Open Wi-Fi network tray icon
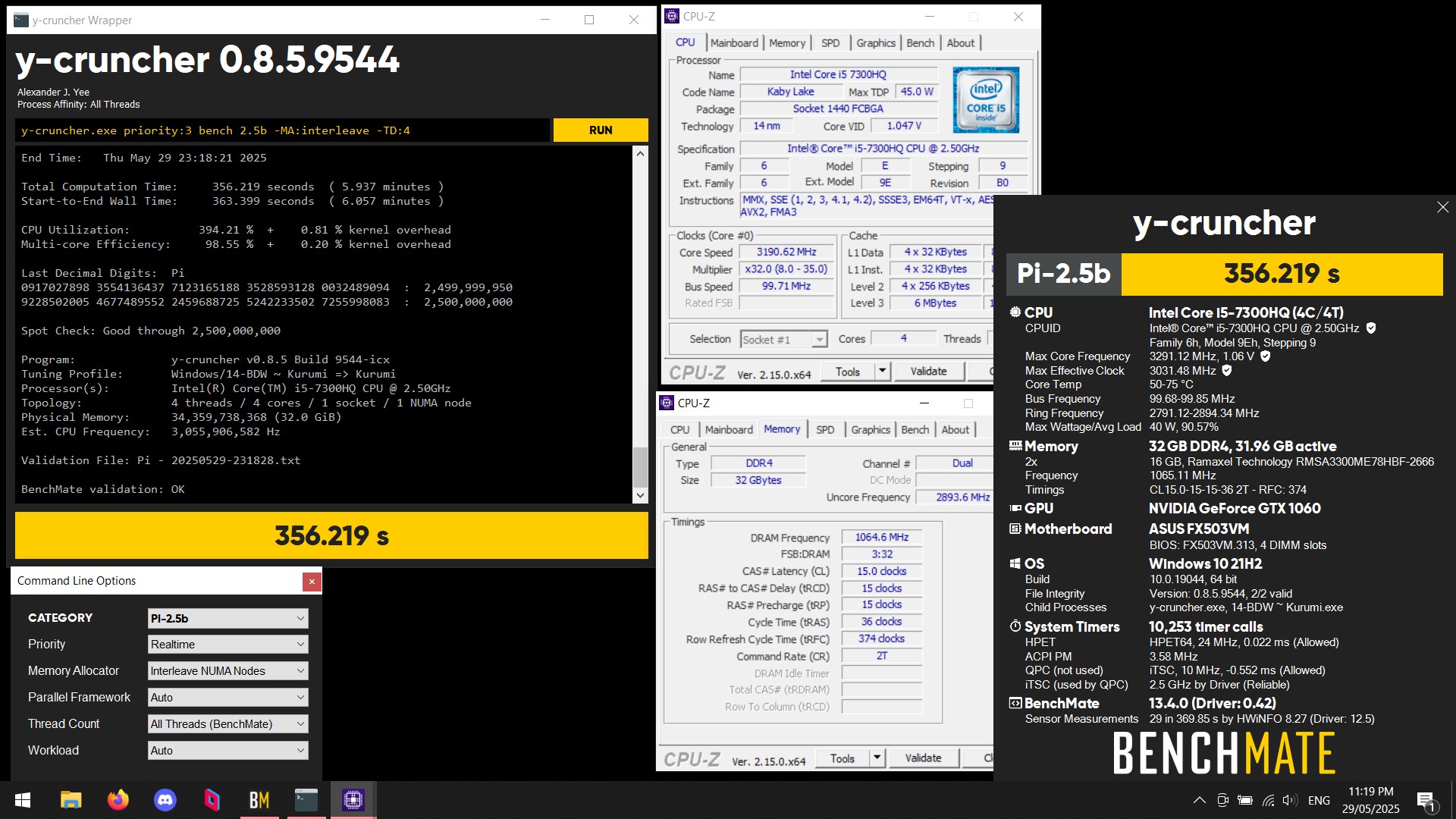The width and height of the screenshot is (1456, 819). [1268, 800]
